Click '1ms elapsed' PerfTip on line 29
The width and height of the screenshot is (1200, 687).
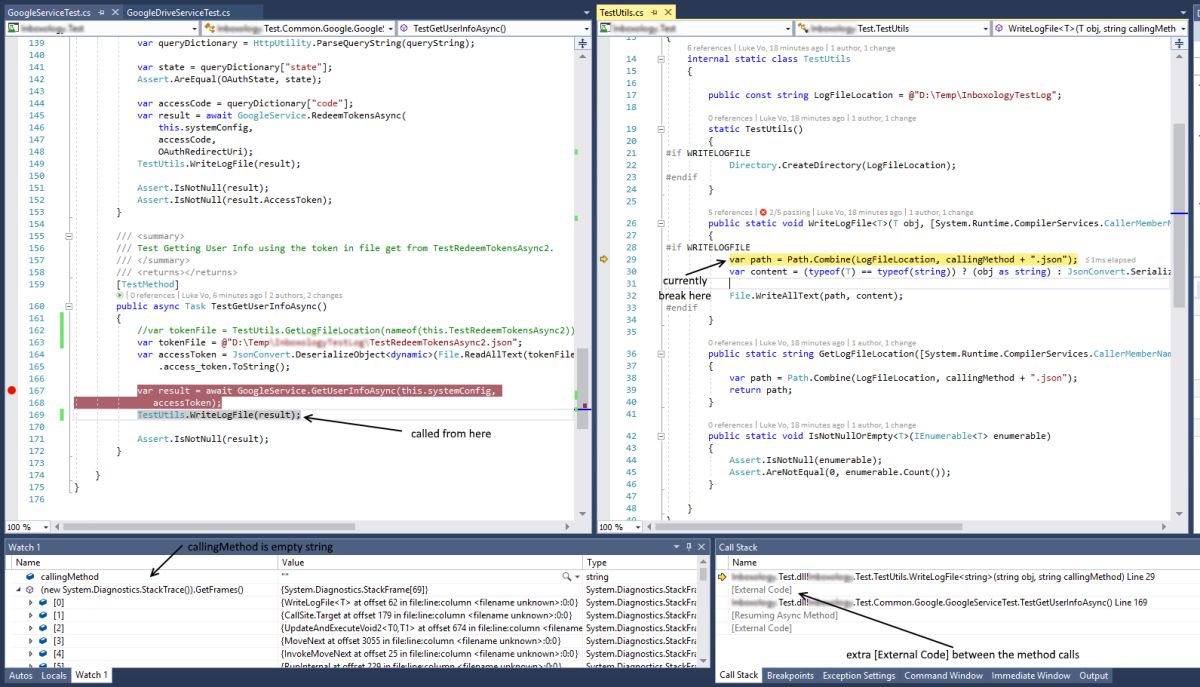[1109, 260]
